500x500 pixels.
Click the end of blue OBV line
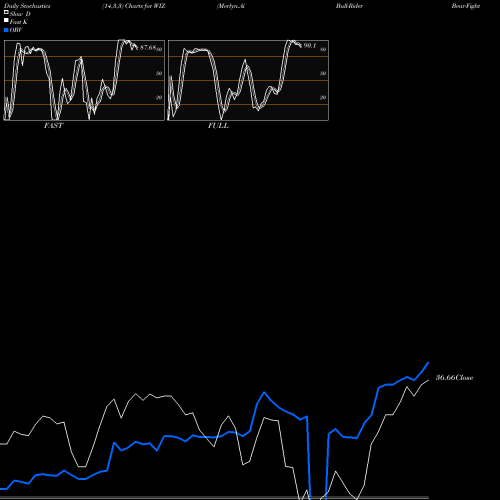[428, 363]
